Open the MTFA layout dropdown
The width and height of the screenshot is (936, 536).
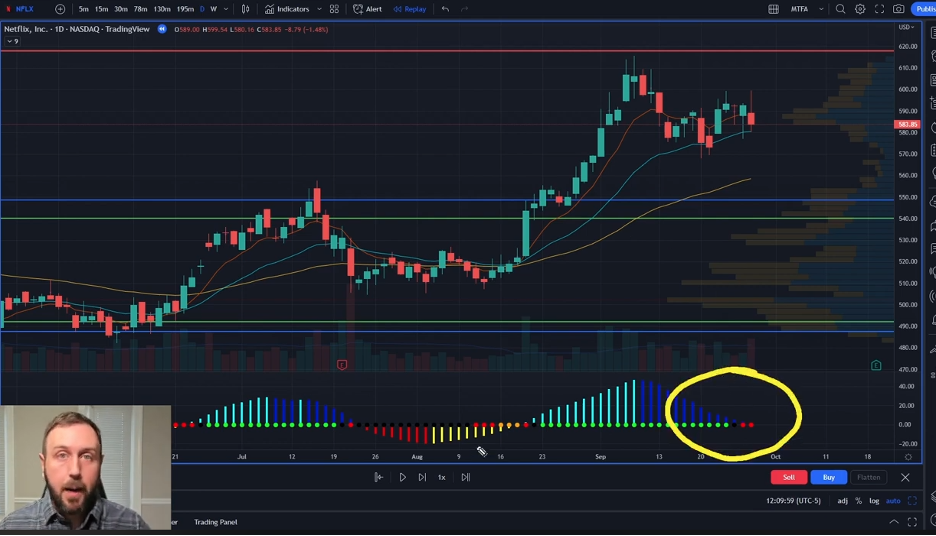click(x=821, y=9)
